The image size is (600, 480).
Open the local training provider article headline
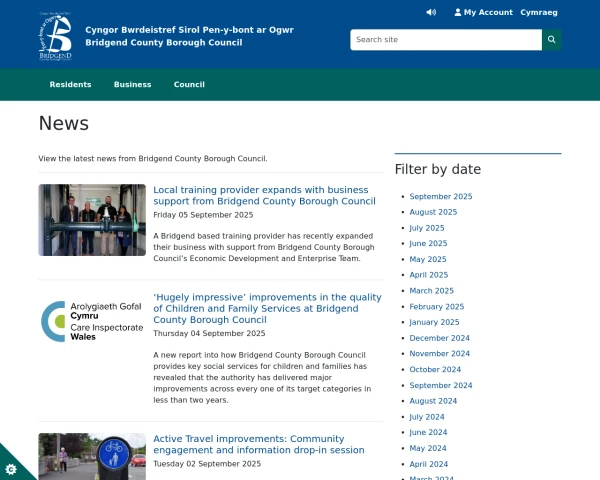coord(264,195)
